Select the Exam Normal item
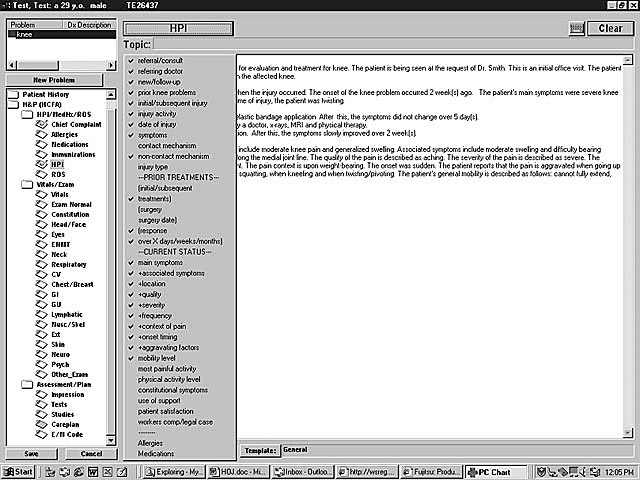 [x=71, y=204]
